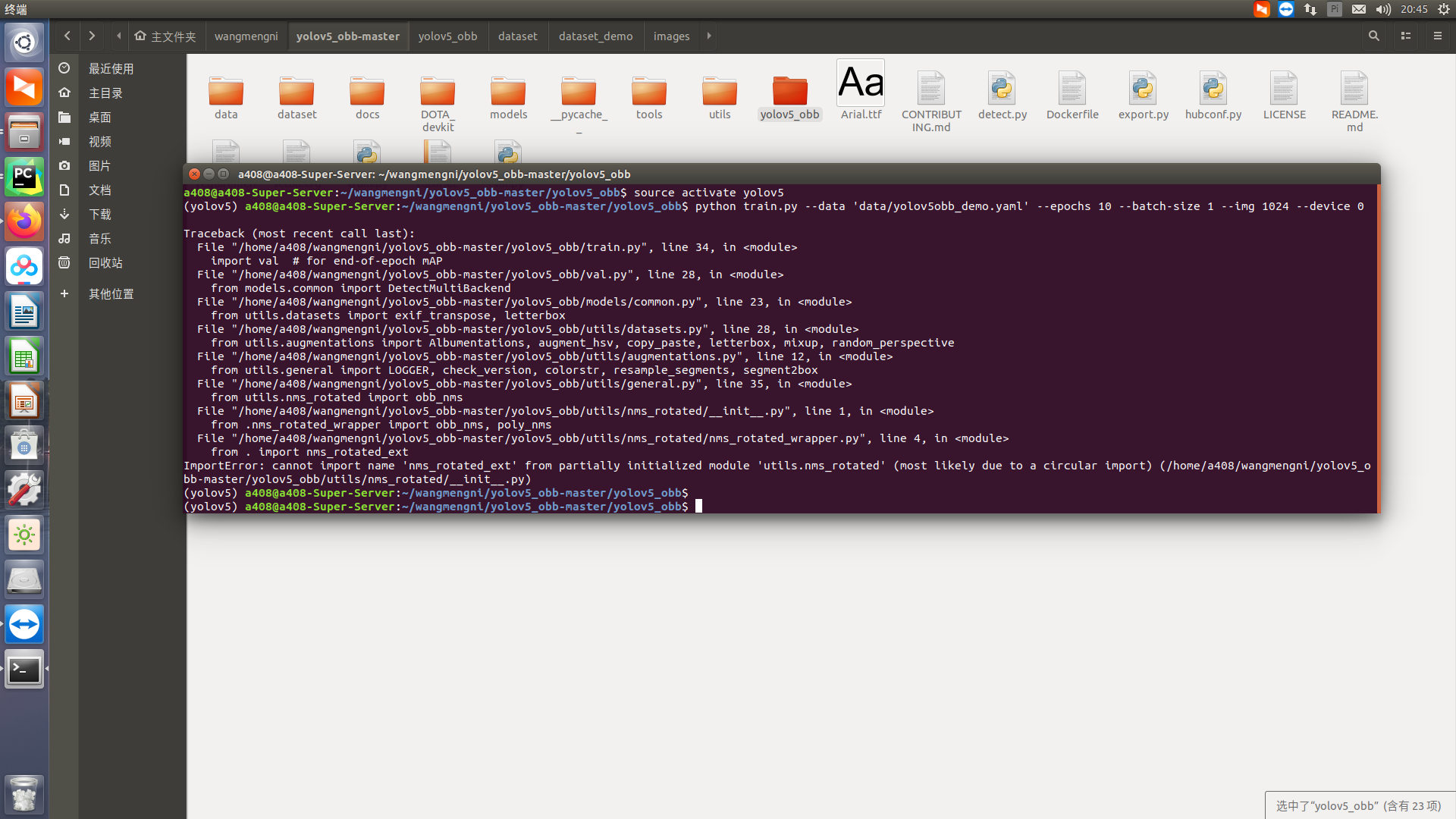Open 最近使用 in sidebar
The height and width of the screenshot is (819, 1456).
coord(111,68)
